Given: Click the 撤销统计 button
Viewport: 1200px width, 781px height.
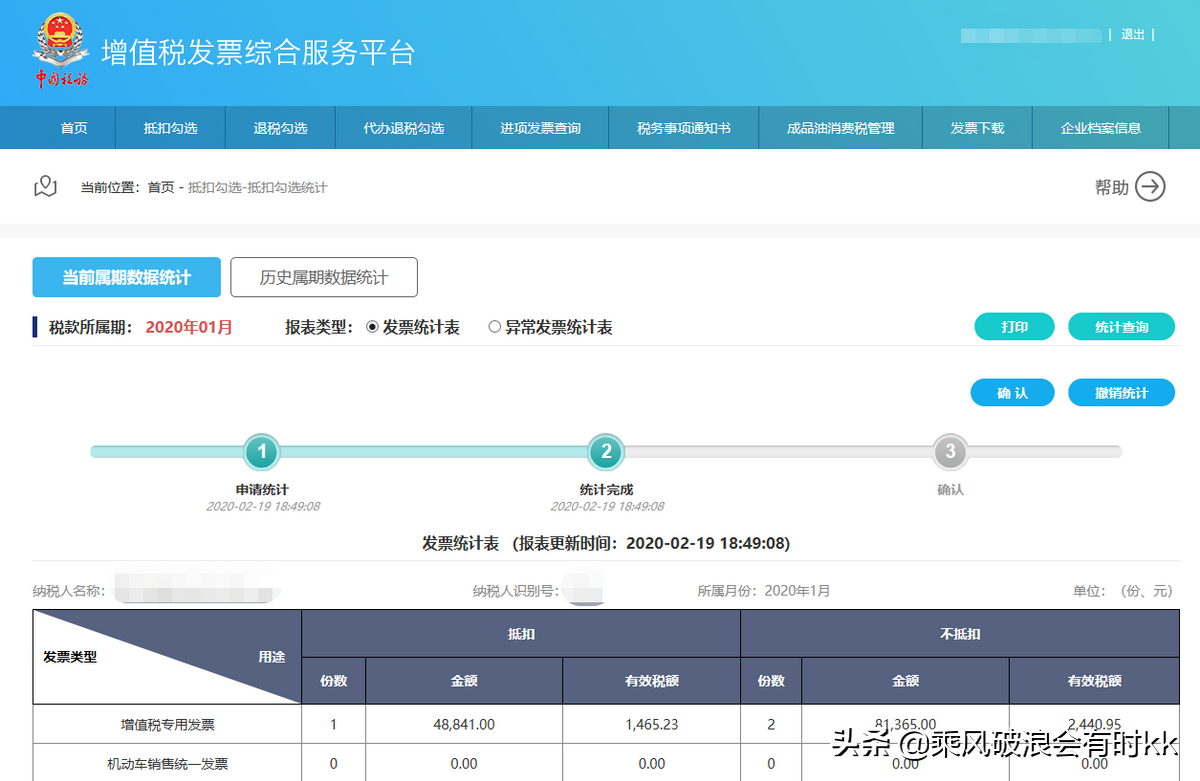Looking at the screenshot, I should pos(1122,392).
